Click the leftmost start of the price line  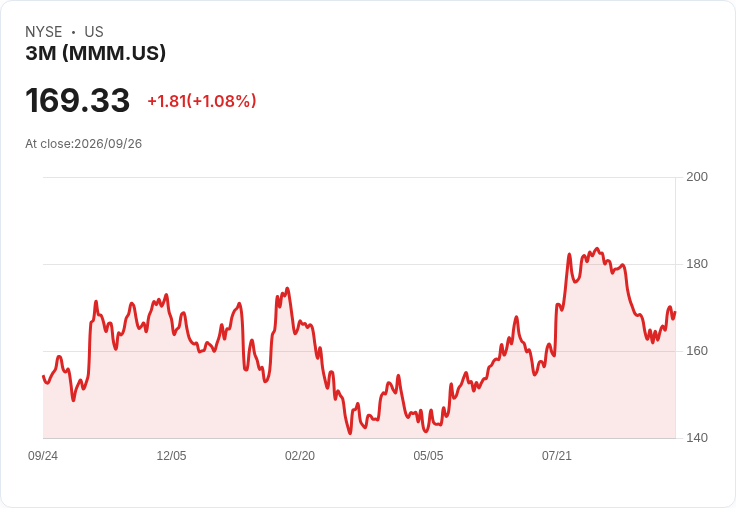point(44,376)
